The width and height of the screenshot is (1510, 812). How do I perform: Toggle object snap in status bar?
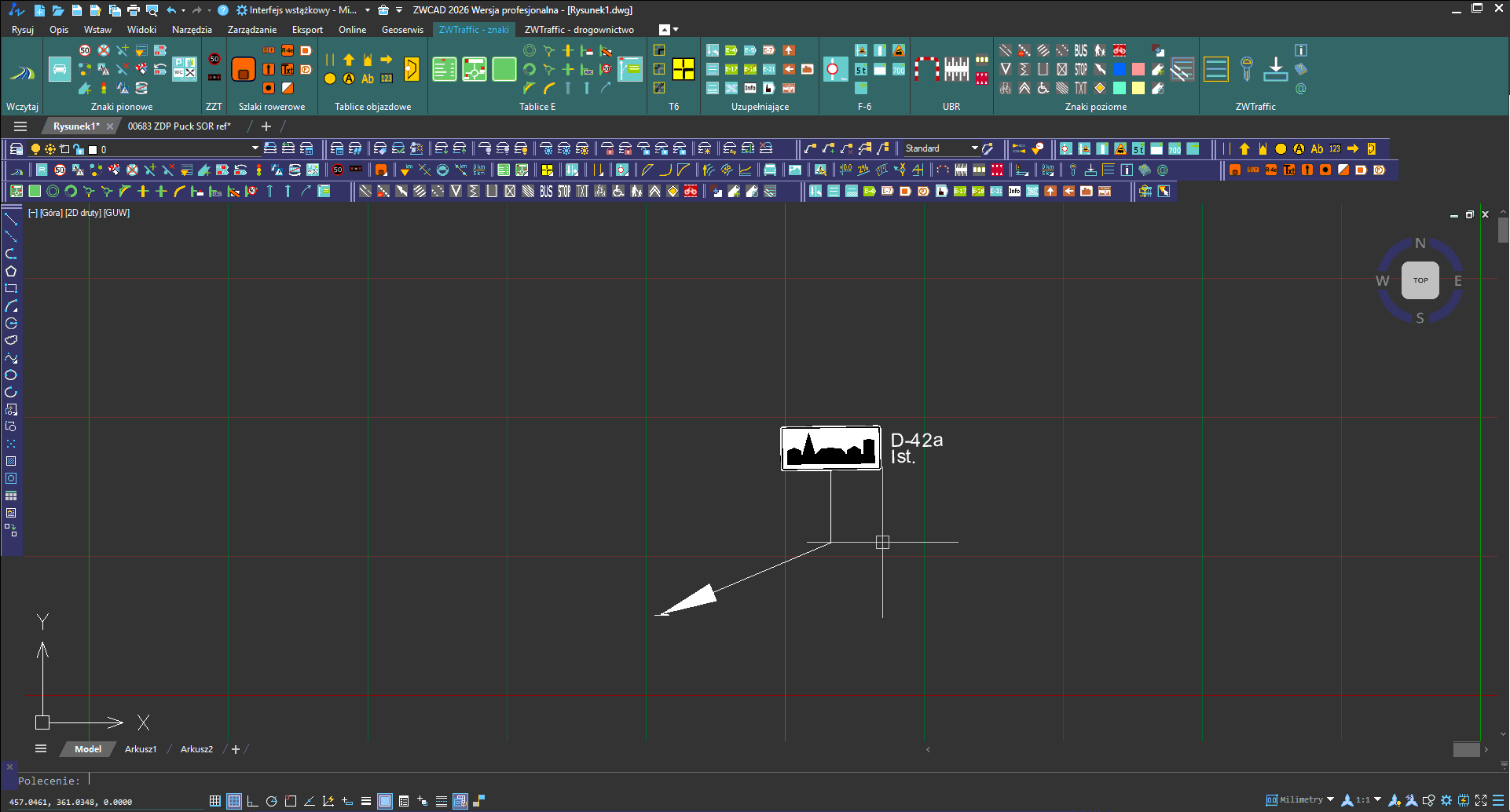pos(290,801)
